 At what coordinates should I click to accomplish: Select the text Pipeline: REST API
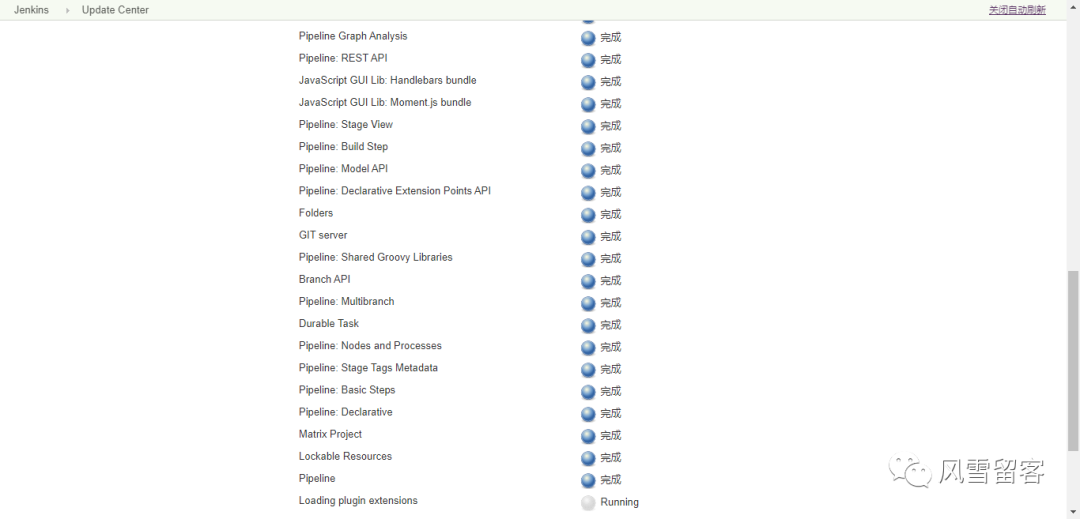(343, 58)
